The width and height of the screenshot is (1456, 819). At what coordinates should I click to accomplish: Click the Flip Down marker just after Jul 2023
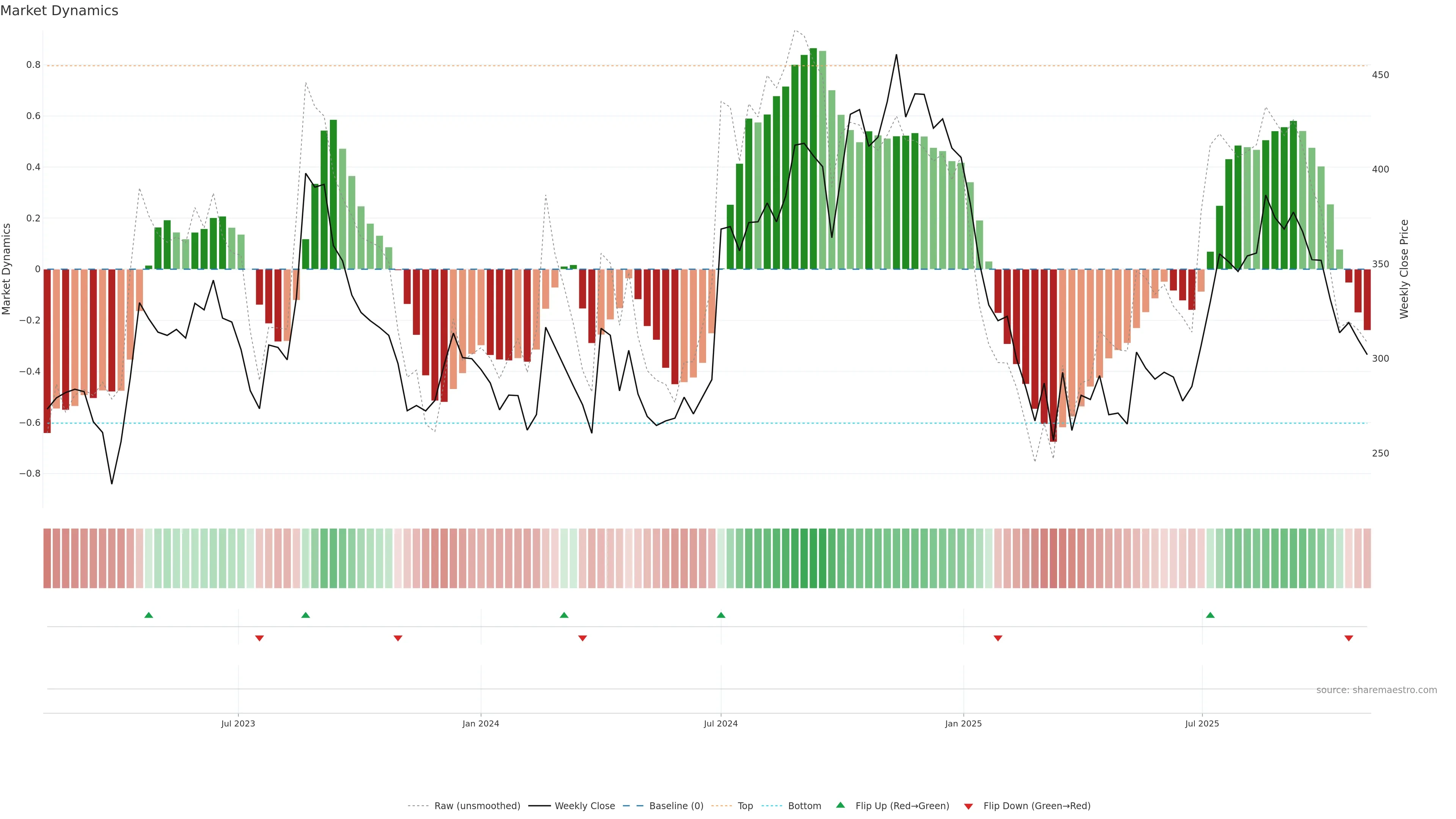pos(259,638)
